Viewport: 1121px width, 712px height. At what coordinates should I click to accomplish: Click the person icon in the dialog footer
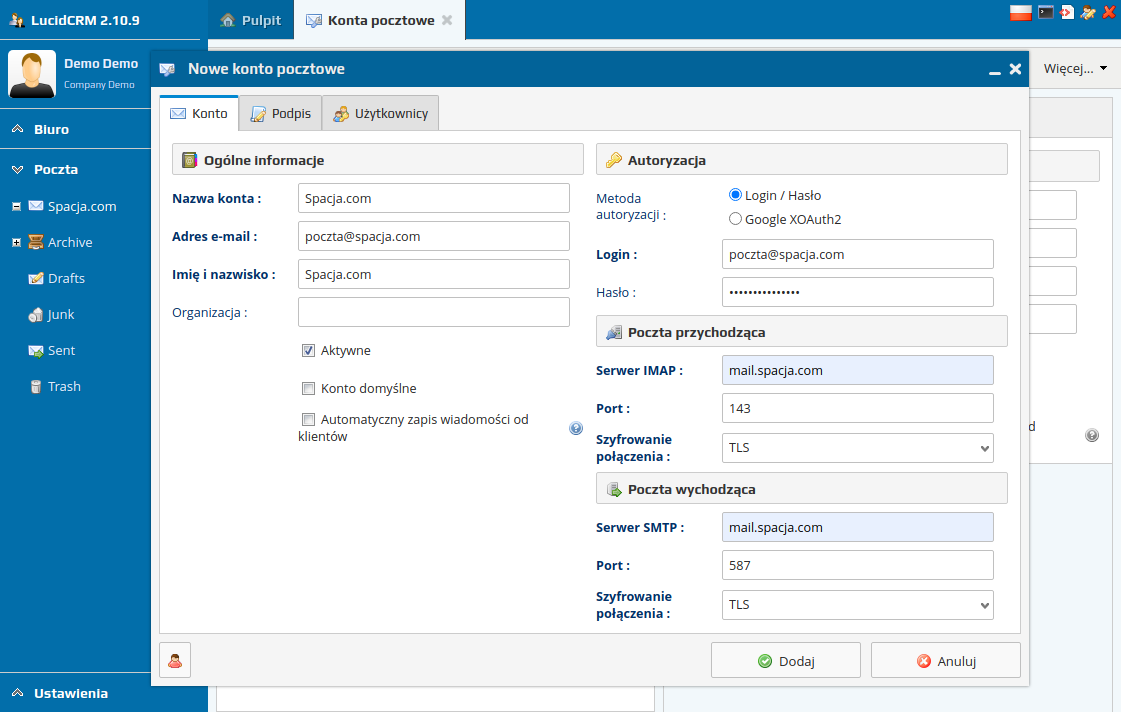pos(175,660)
